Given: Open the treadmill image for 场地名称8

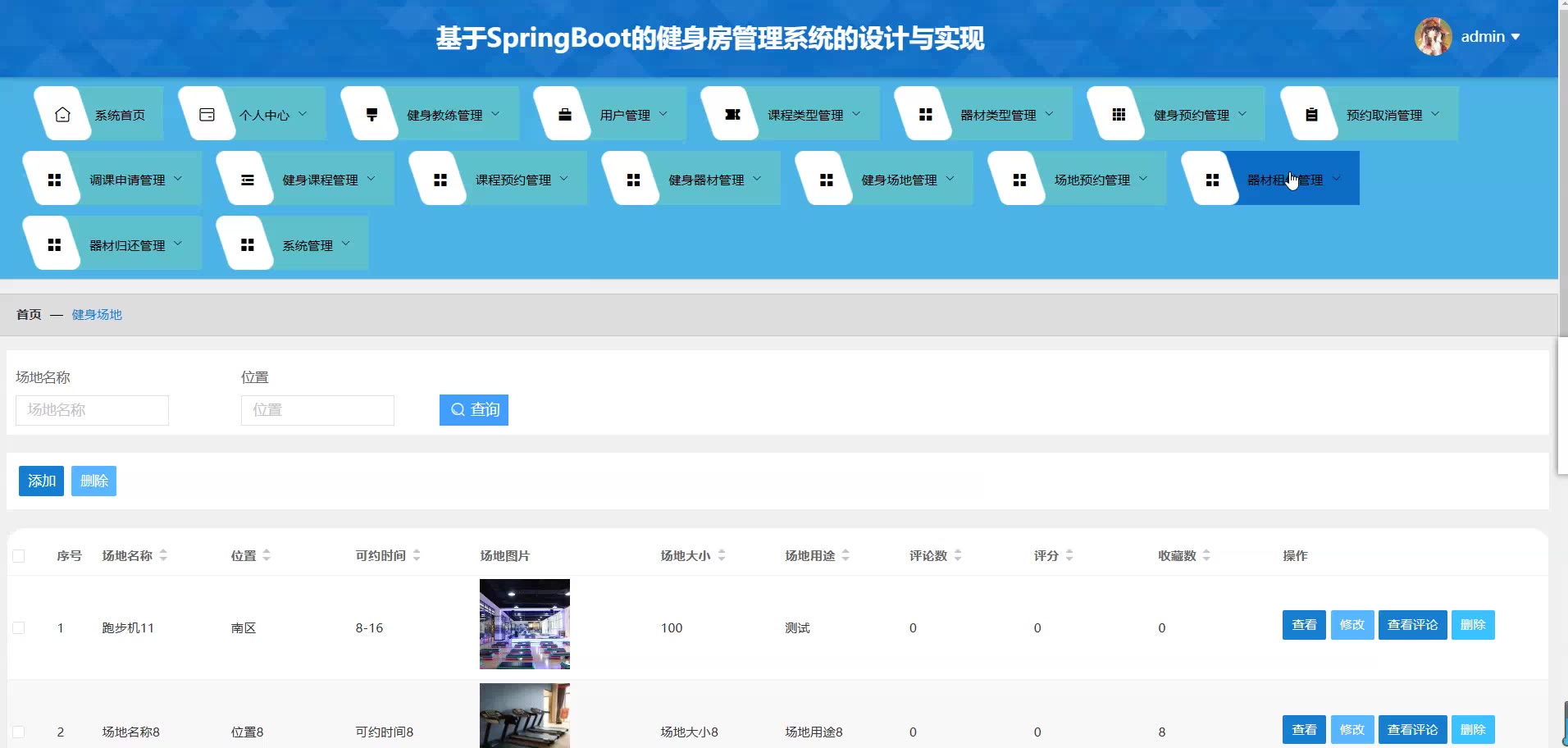Looking at the screenshot, I should click(525, 716).
